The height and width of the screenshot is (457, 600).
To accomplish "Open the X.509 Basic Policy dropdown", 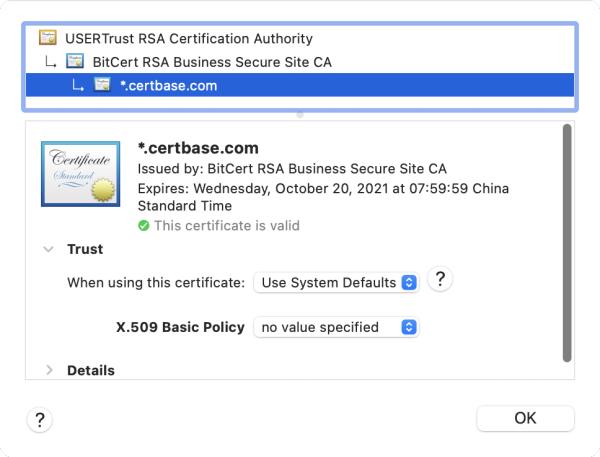I will click(x=336, y=327).
